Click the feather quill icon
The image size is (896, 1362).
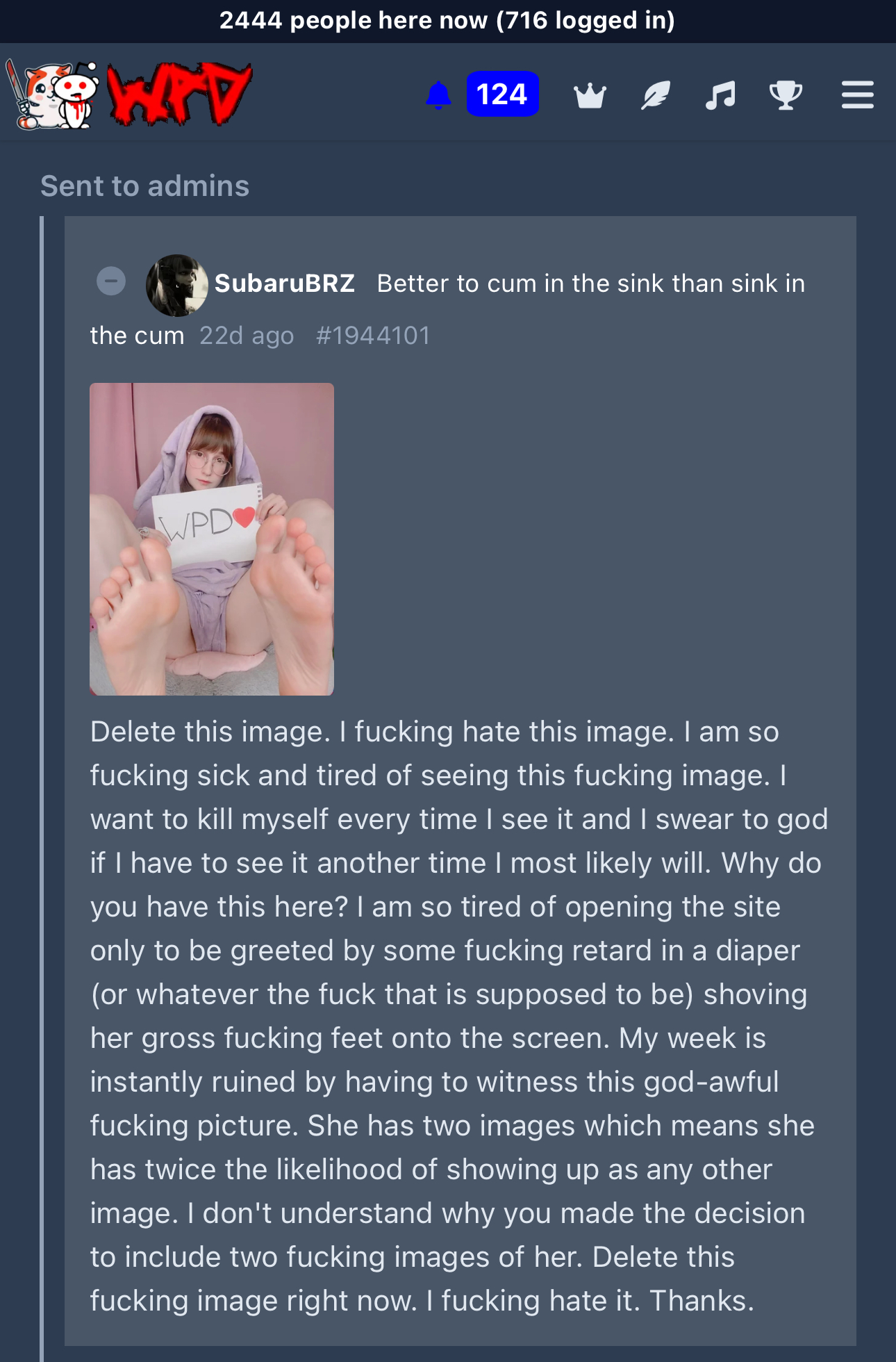(656, 95)
